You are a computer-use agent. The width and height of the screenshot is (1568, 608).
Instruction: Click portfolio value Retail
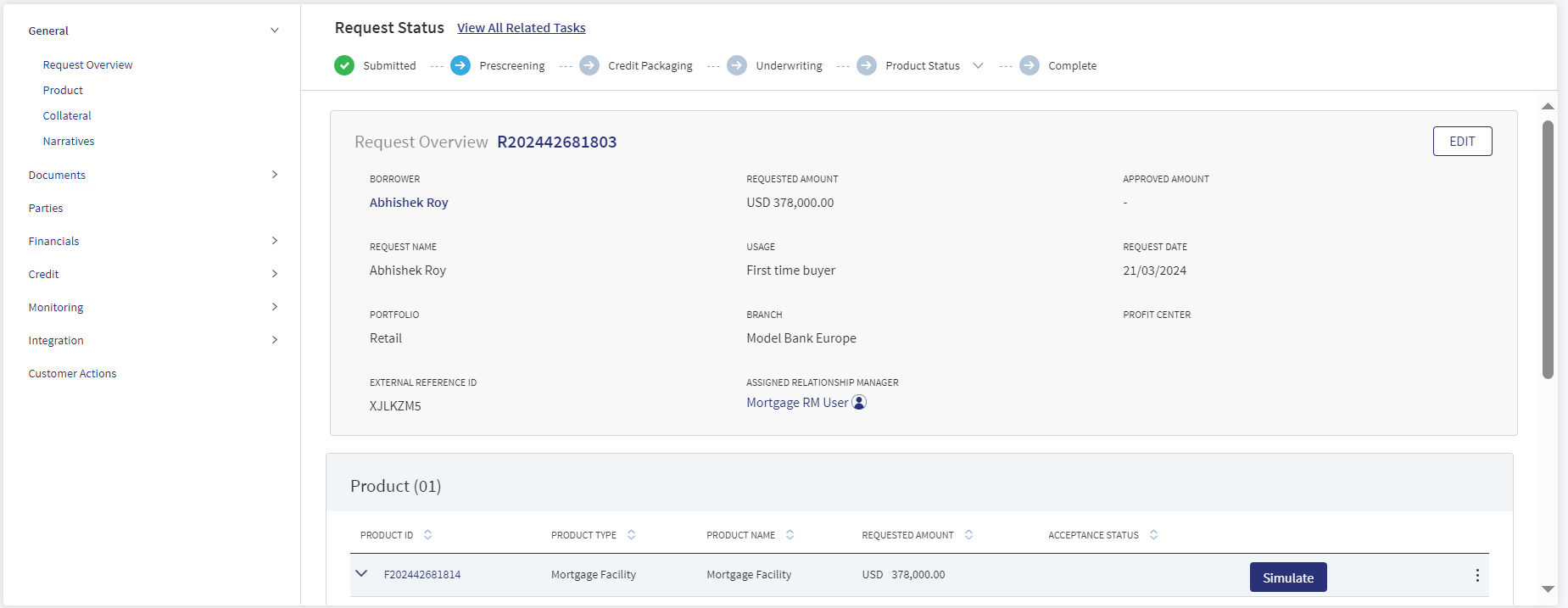(386, 338)
